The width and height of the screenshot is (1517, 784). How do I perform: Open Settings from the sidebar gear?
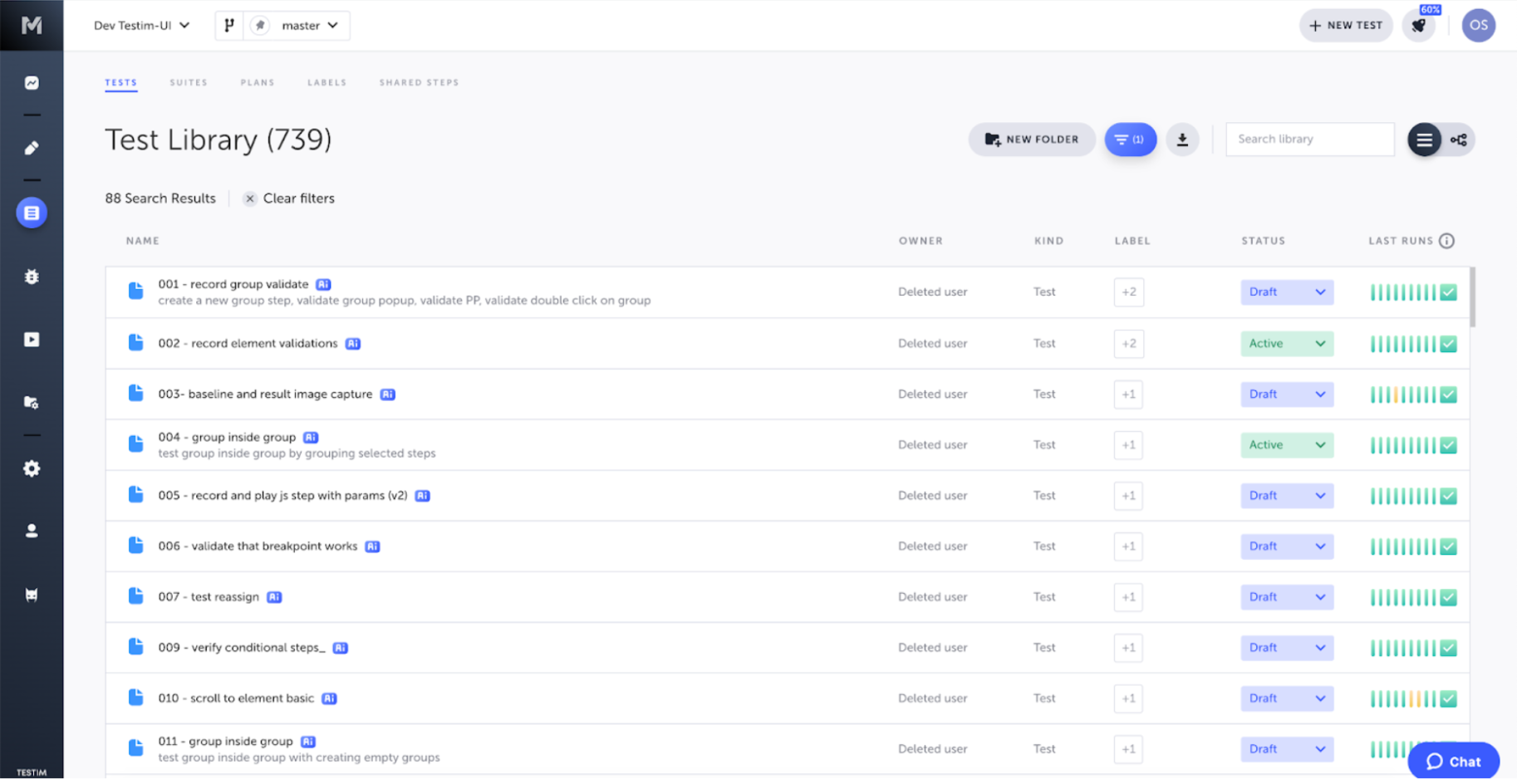point(32,468)
